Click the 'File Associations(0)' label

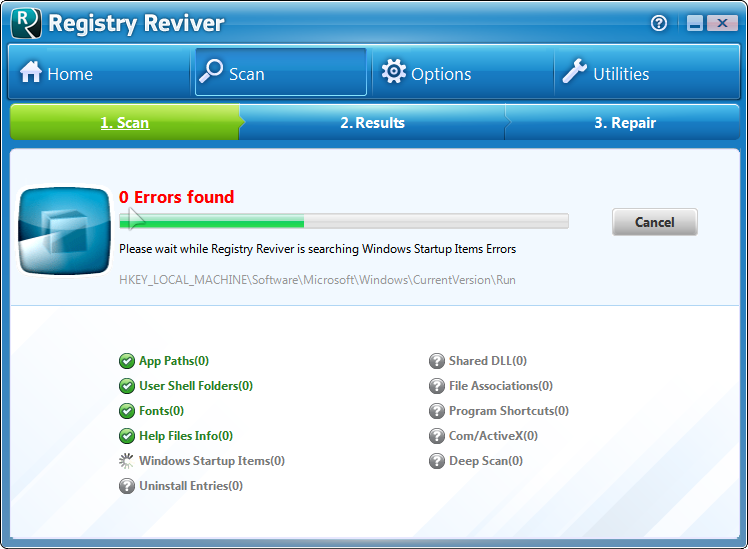click(x=501, y=386)
